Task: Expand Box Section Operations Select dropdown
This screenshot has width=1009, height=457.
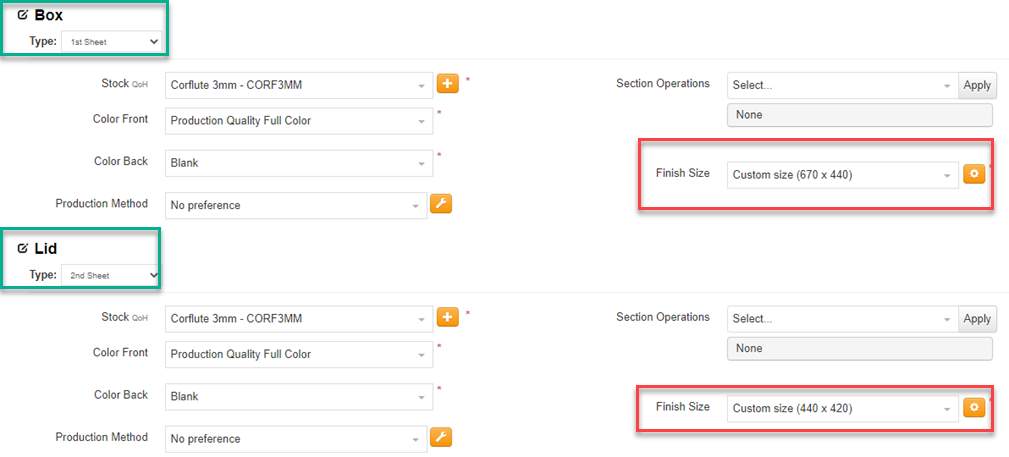Action: [x=842, y=86]
